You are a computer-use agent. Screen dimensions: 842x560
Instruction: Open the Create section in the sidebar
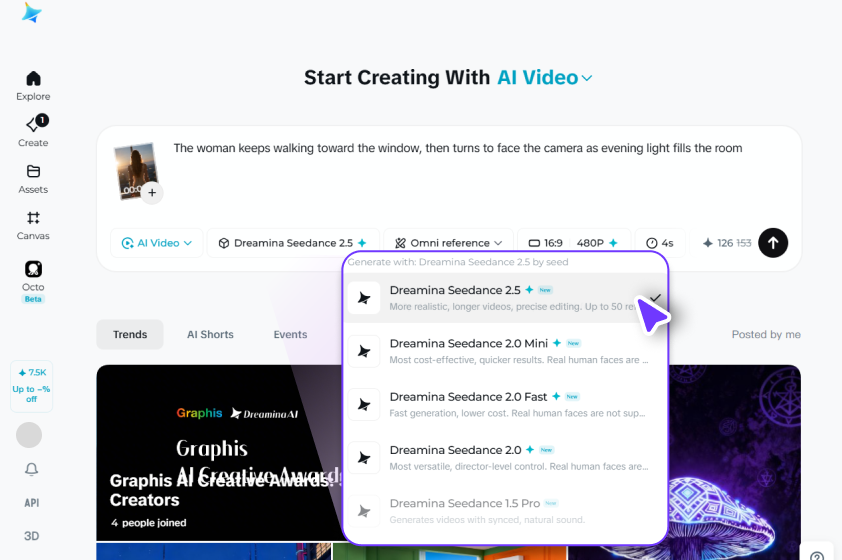(33, 132)
